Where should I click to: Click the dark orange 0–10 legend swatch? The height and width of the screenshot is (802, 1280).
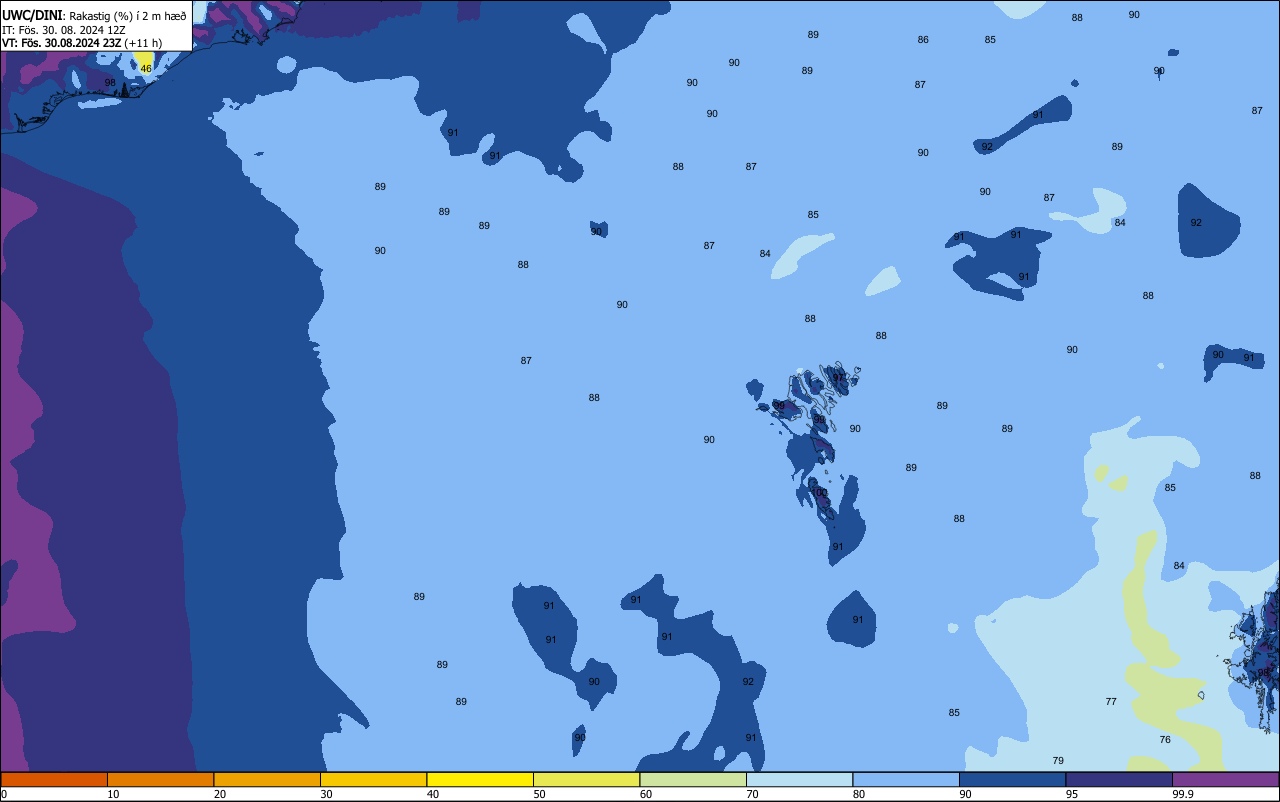pos(54,779)
